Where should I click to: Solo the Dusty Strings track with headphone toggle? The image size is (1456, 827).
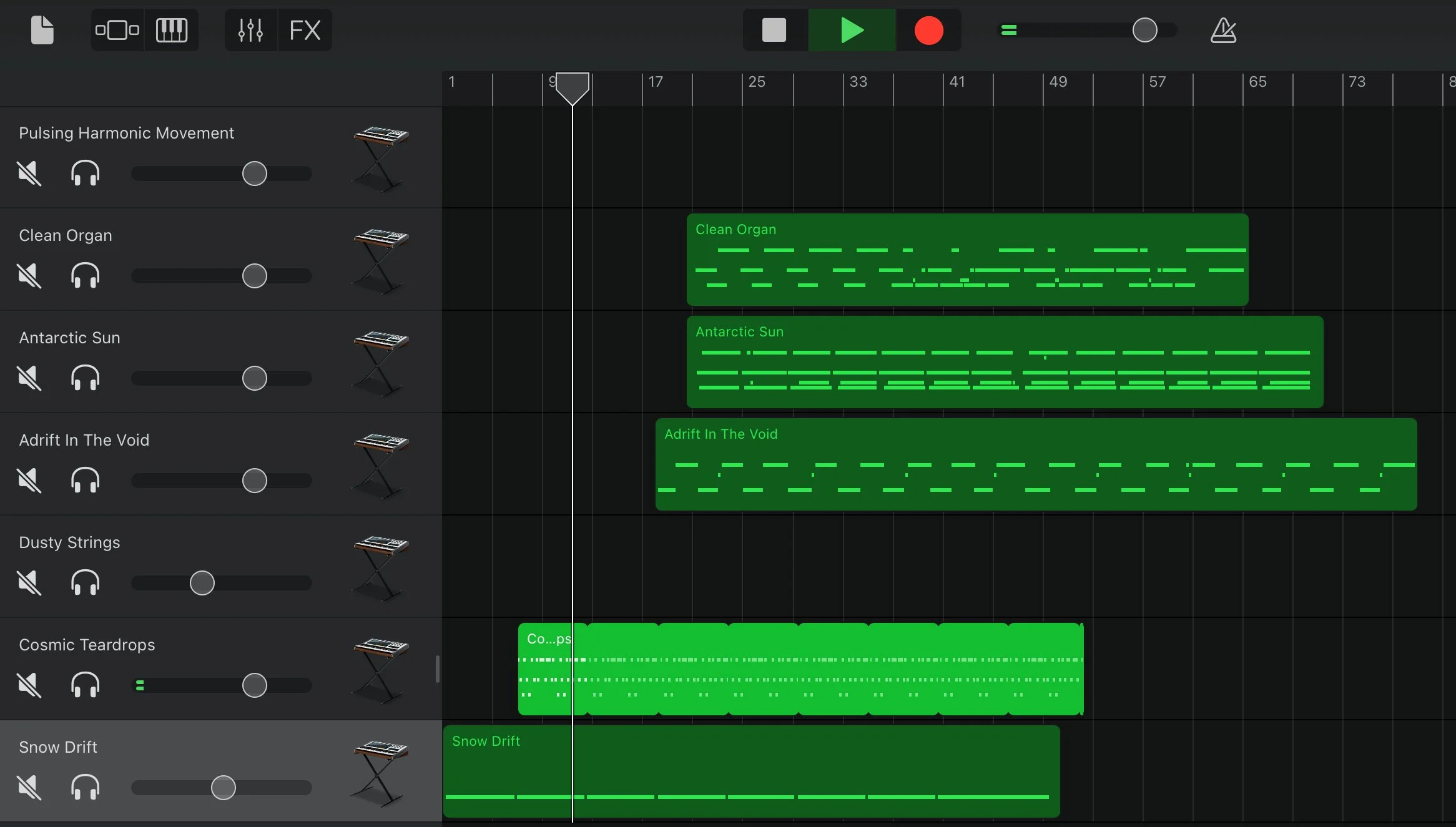pyautogui.click(x=86, y=582)
